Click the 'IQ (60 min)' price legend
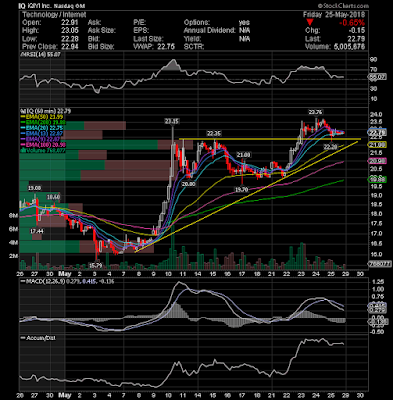The width and height of the screenshot is (393, 400). (46, 111)
